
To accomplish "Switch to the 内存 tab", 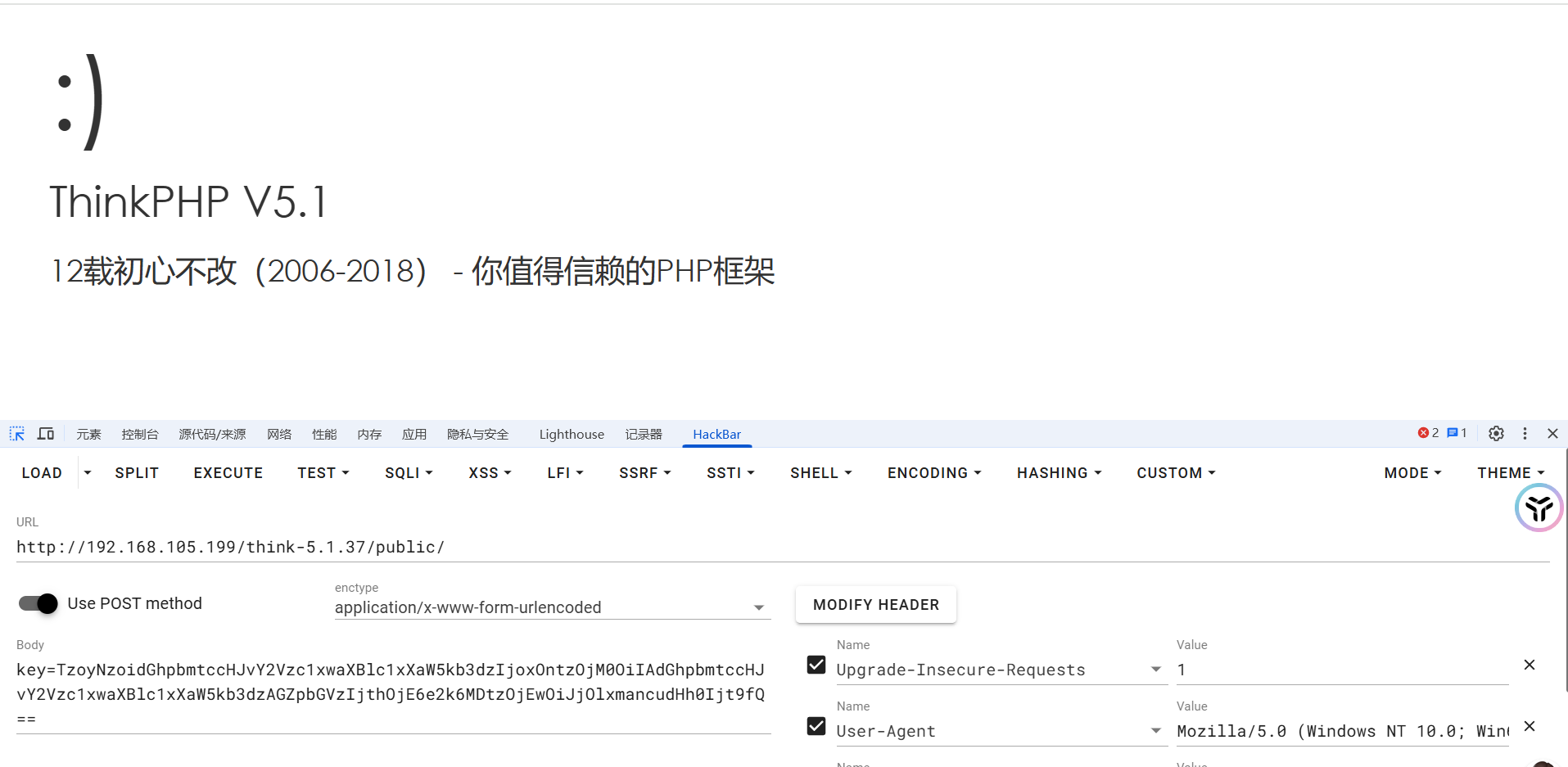I will pyautogui.click(x=369, y=434).
